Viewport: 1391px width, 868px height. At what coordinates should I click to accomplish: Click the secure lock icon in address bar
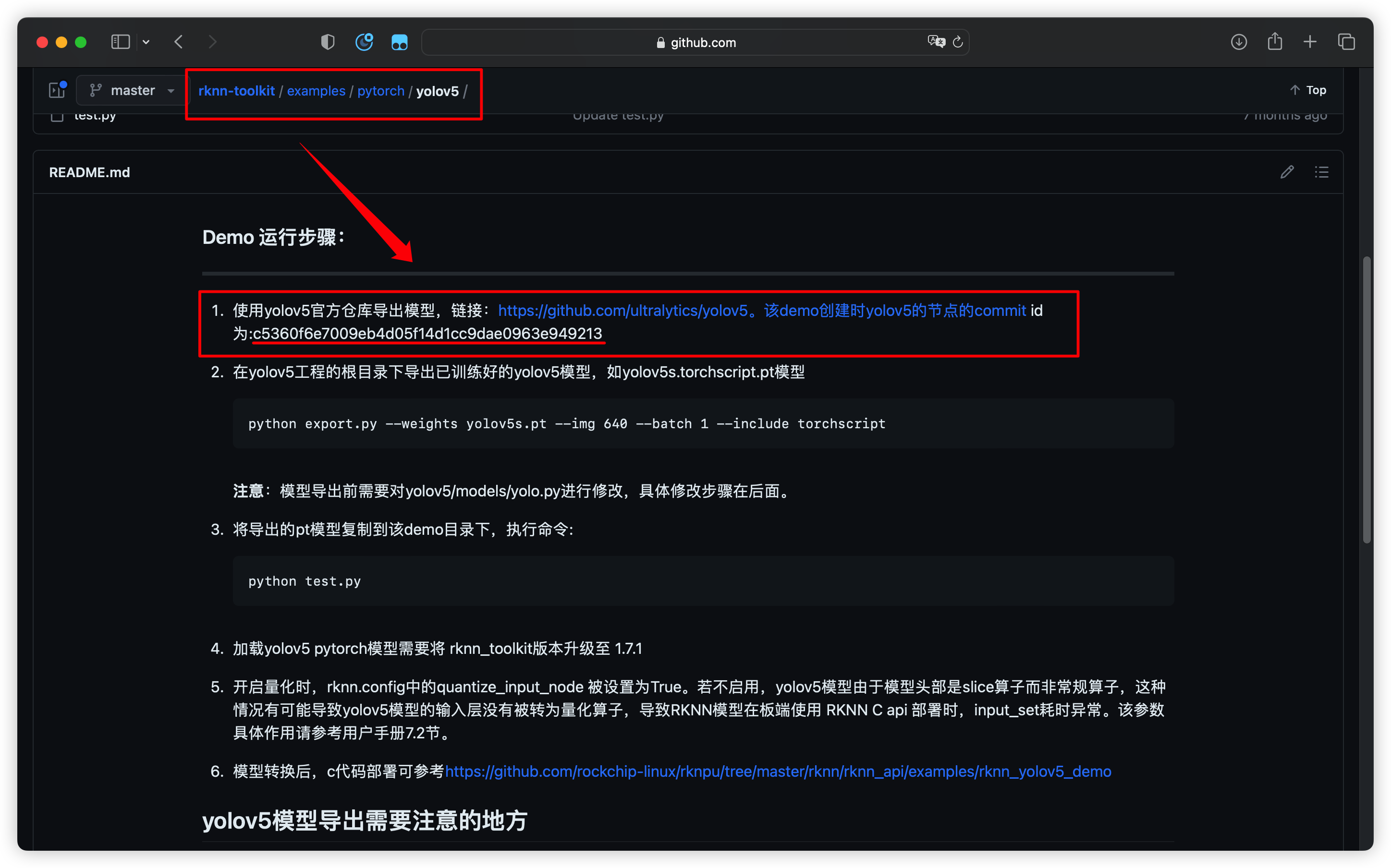pos(660,42)
